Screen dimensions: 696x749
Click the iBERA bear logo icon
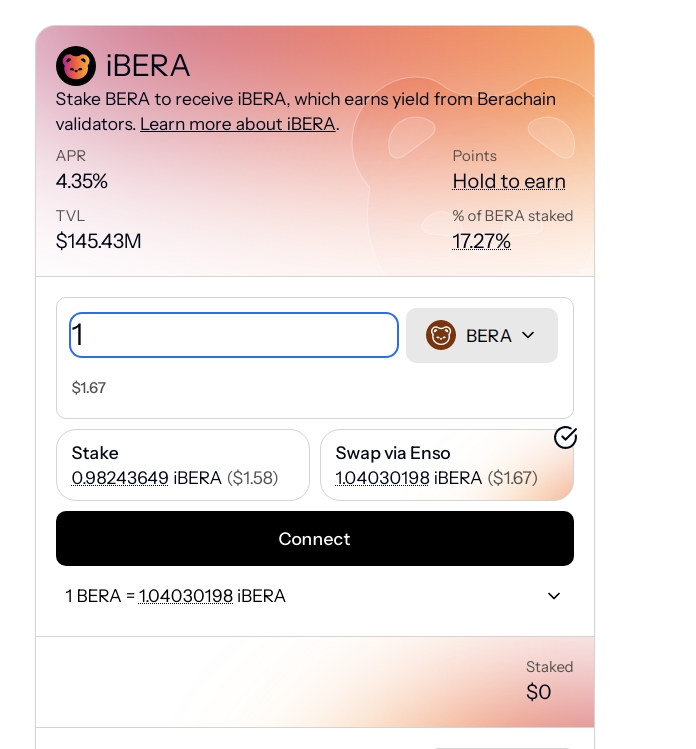click(x=76, y=66)
